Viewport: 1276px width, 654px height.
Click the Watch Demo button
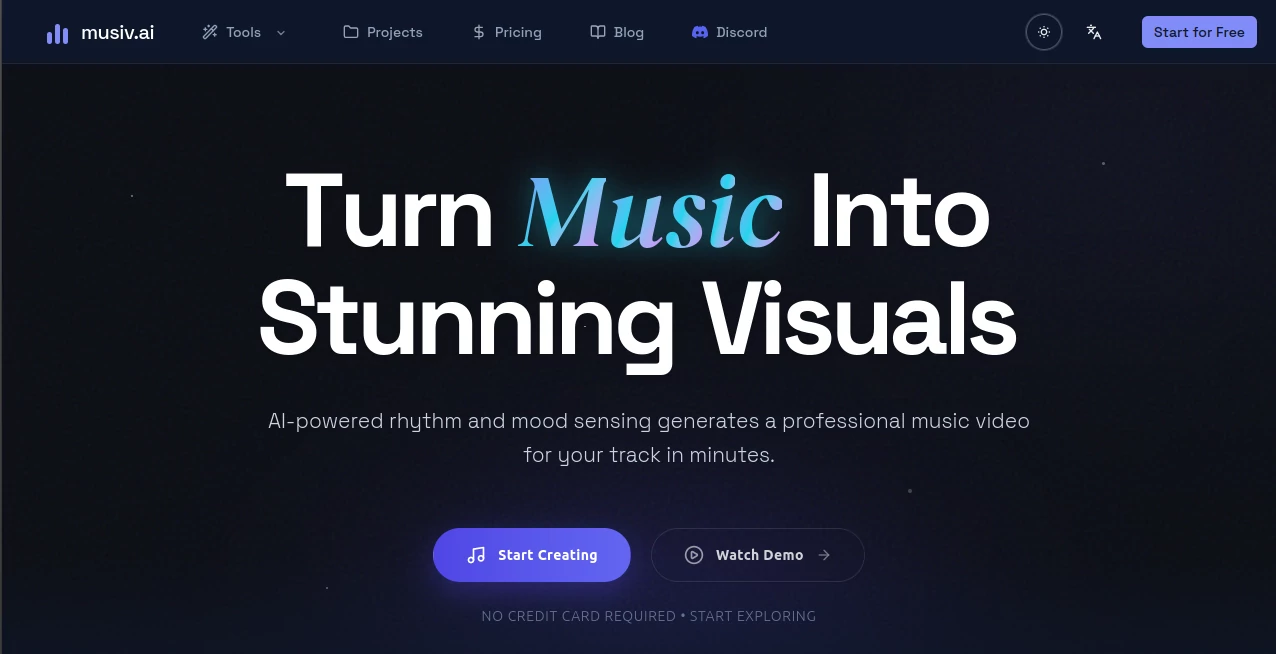coord(758,555)
